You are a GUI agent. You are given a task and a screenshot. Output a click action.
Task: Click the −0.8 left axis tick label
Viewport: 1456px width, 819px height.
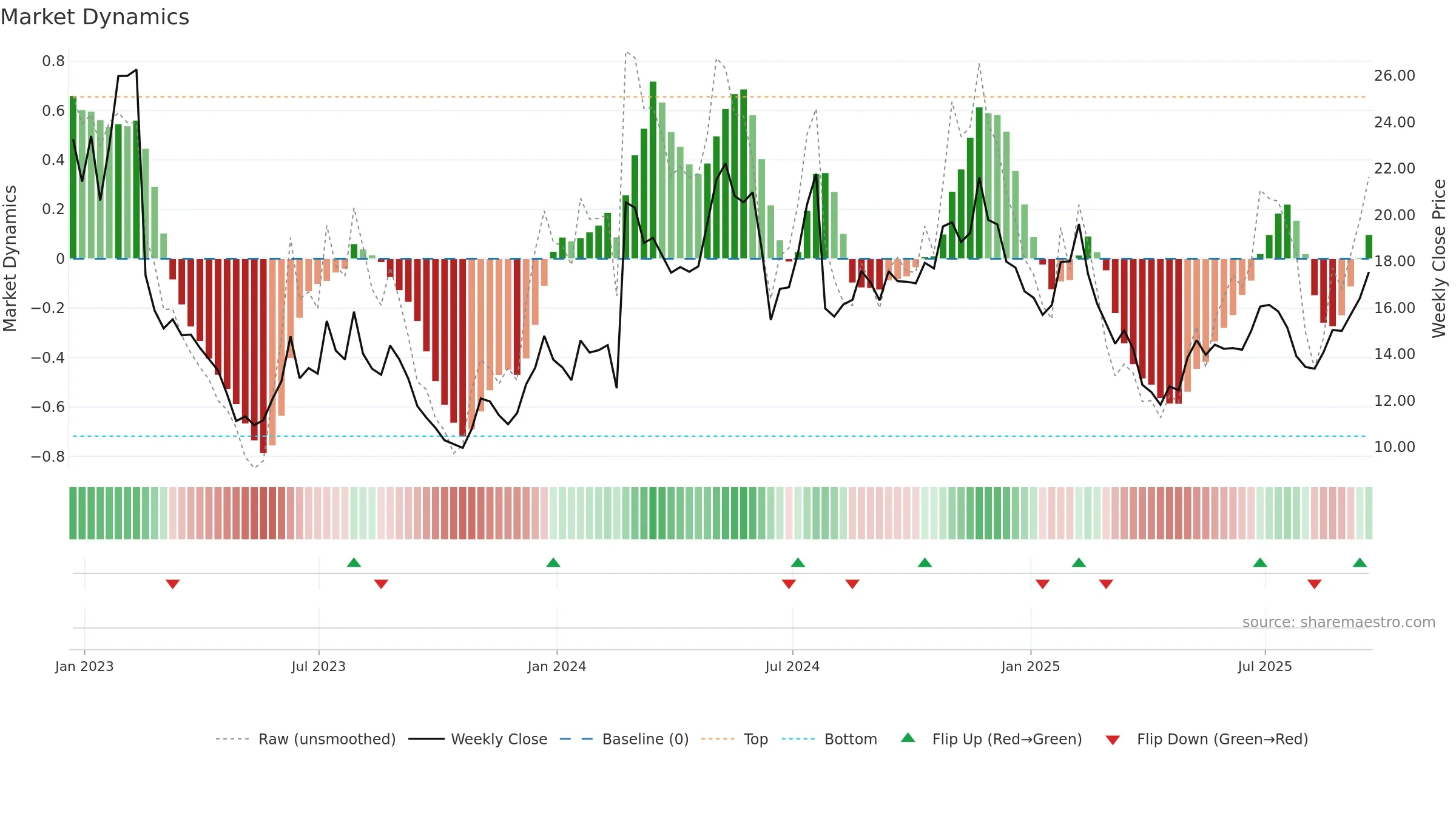48,456
